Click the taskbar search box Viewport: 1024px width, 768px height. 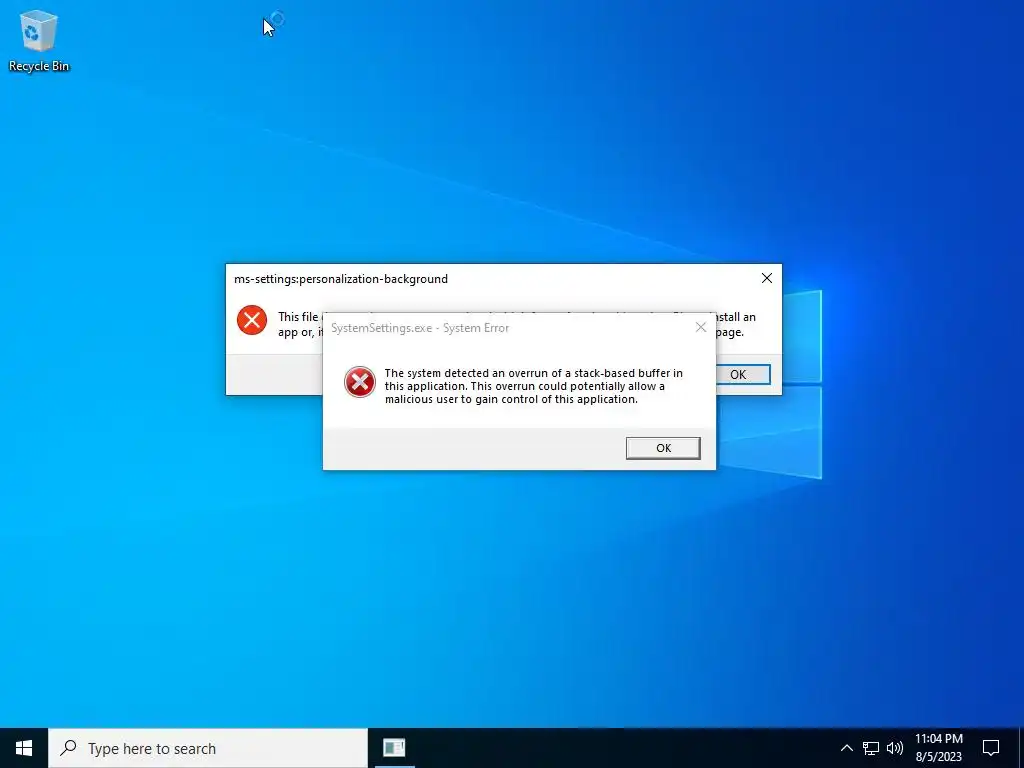click(x=208, y=748)
